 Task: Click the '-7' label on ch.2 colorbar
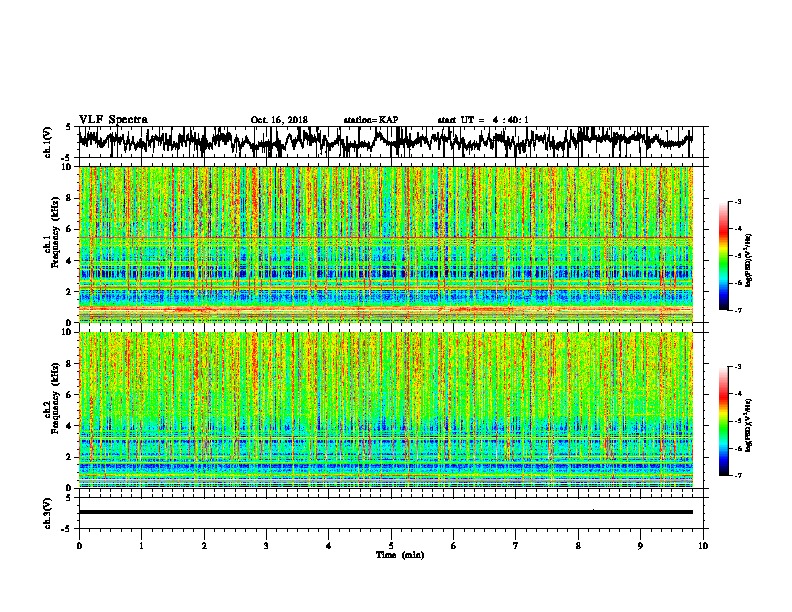pos(738,475)
